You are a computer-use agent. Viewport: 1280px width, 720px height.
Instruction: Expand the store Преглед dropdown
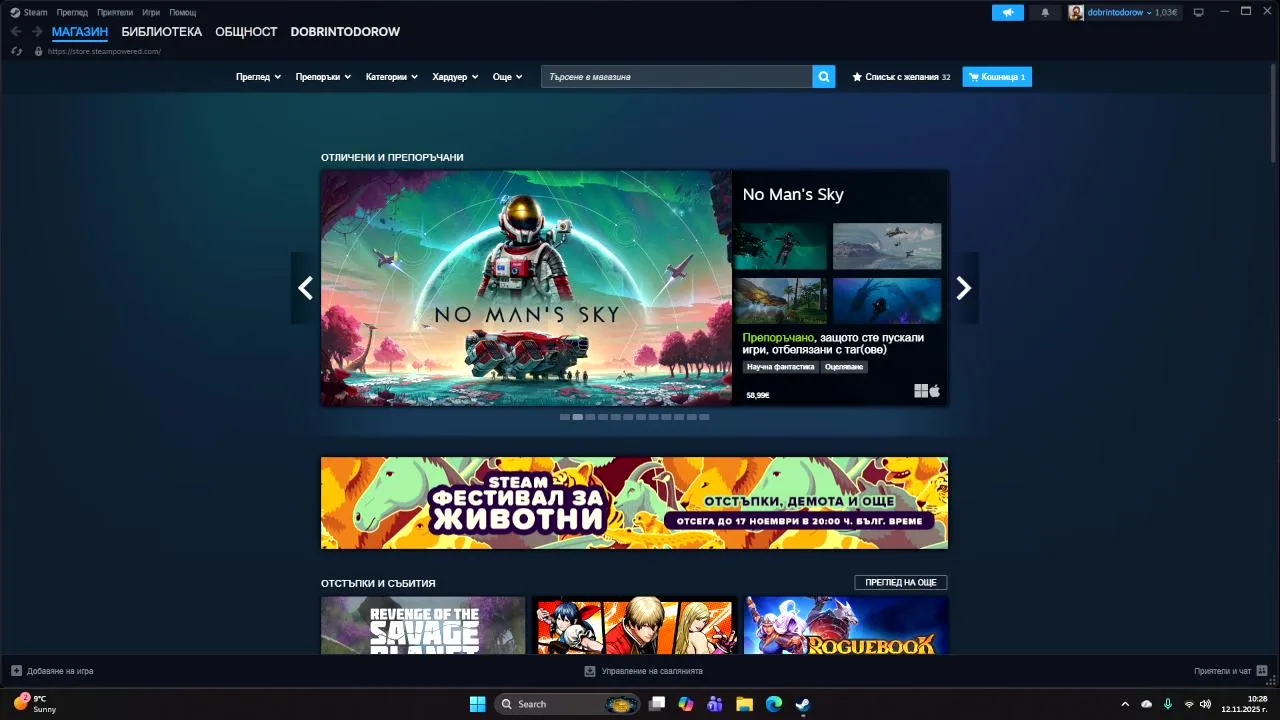[x=258, y=77]
